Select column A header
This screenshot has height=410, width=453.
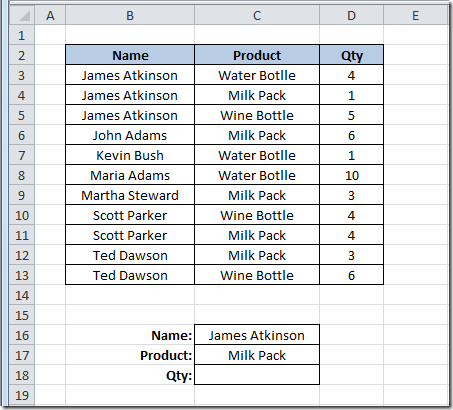[50, 16]
